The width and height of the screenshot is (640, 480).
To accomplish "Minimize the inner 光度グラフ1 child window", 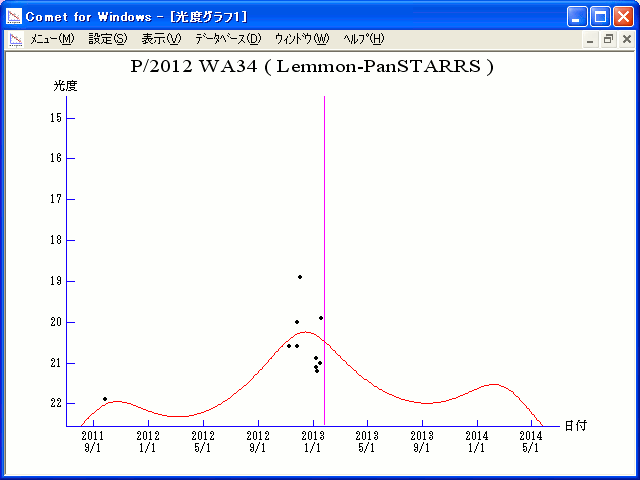I will coord(590,39).
